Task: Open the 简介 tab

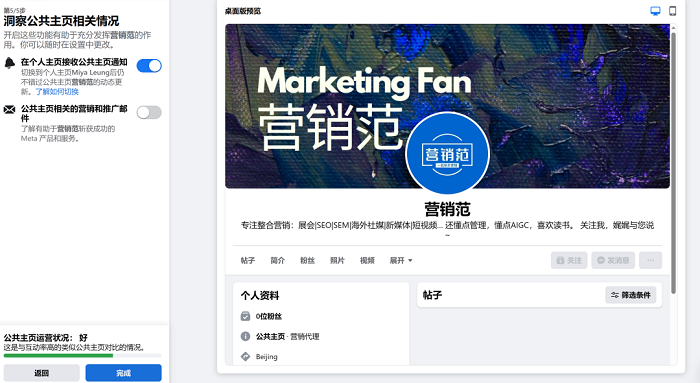Action: click(x=277, y=260)
